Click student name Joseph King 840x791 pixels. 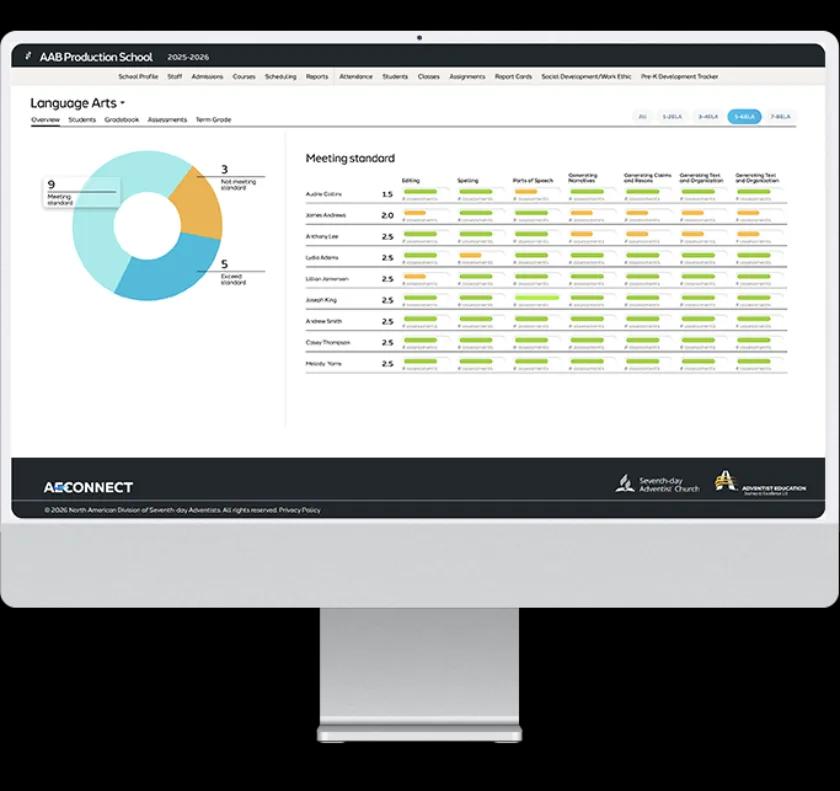[x=322, y=300]
